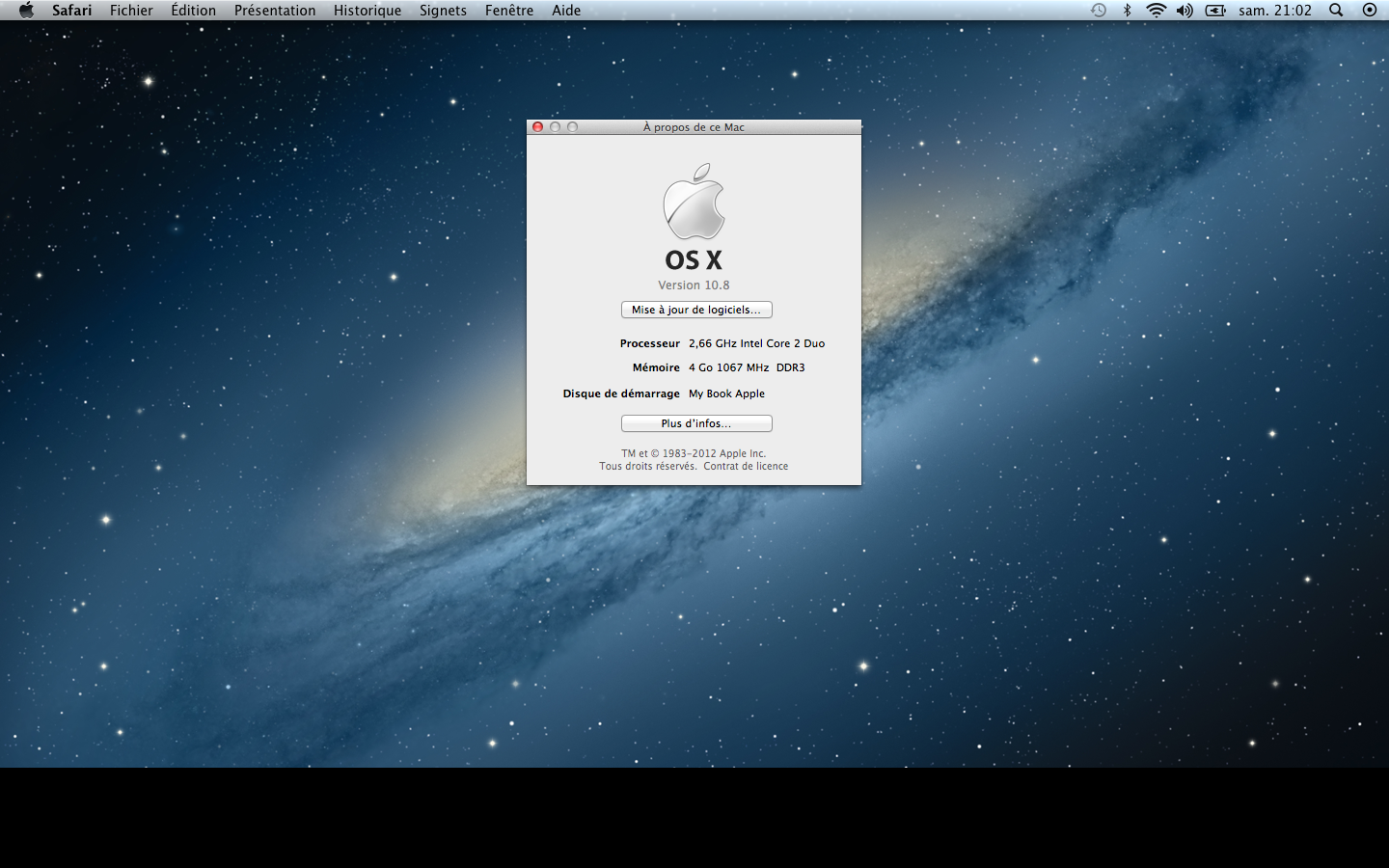
Task: Open the volume menu bar icon
Action: (x=1185, y=10)
